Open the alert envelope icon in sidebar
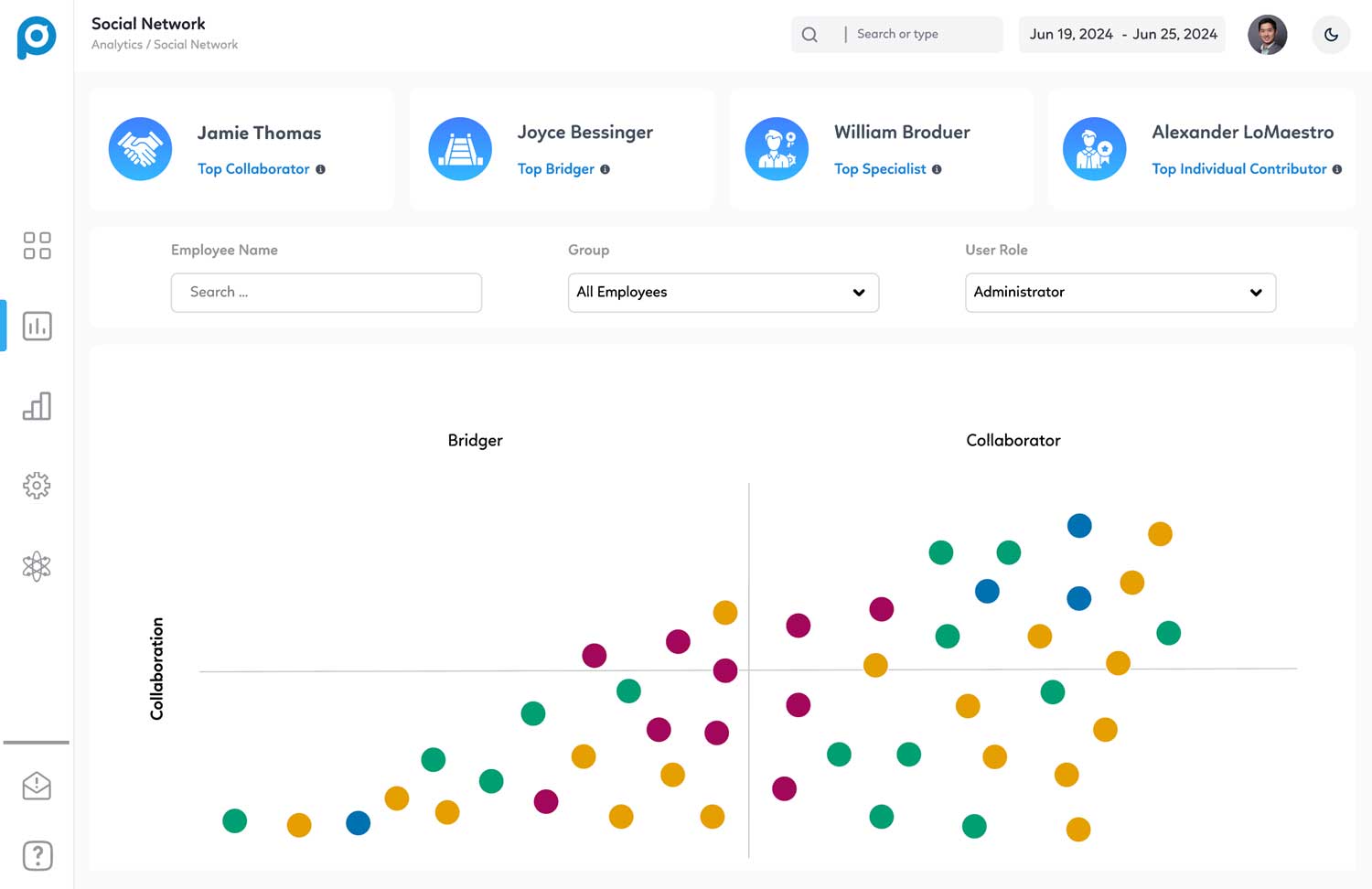 tap(37, 786)
